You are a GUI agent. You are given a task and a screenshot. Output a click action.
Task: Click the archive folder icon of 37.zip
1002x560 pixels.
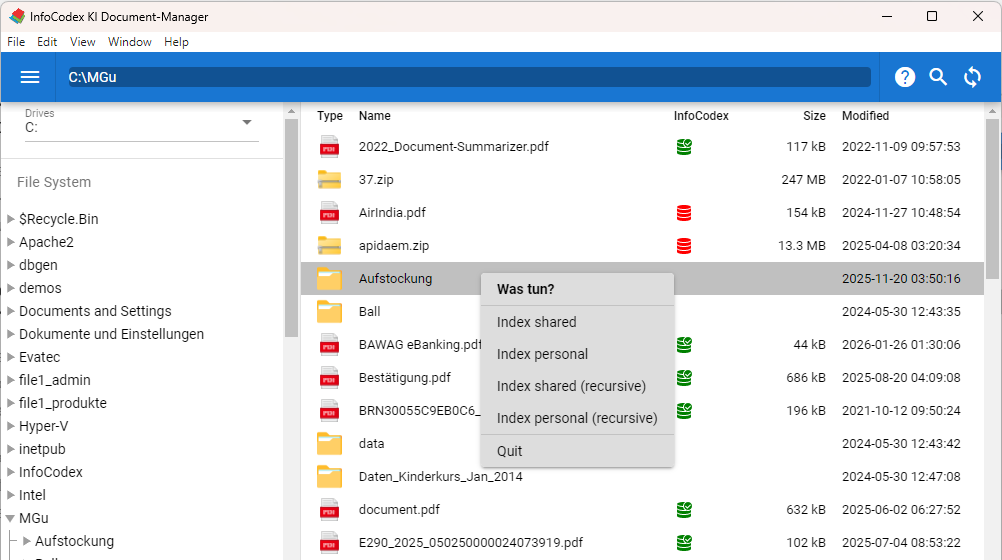click(329, 180)
